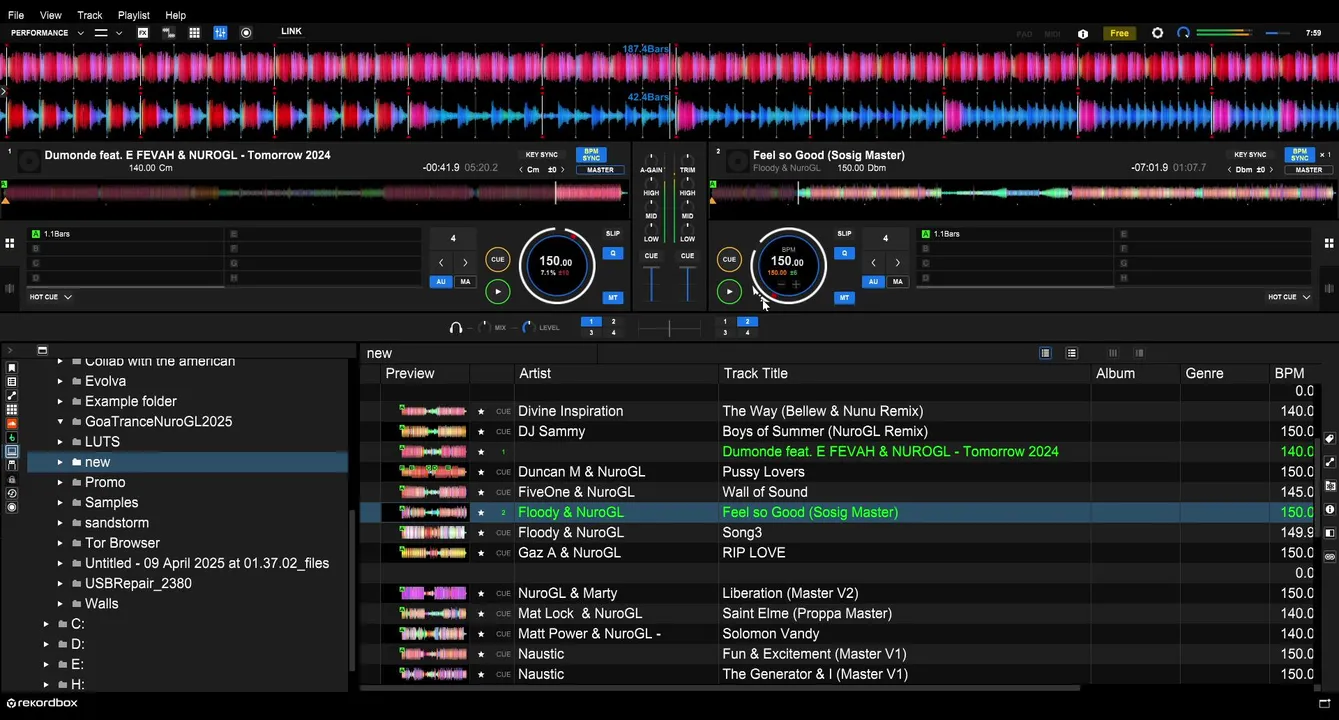Open settings gear icon
1339x720 pixels.
tap(1158, 33)
